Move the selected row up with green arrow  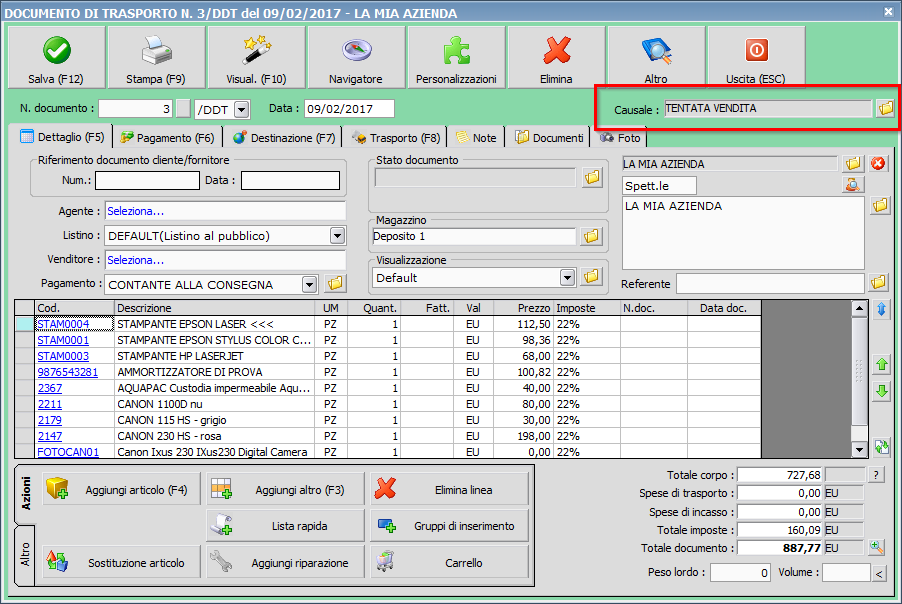tap(881, 365)
